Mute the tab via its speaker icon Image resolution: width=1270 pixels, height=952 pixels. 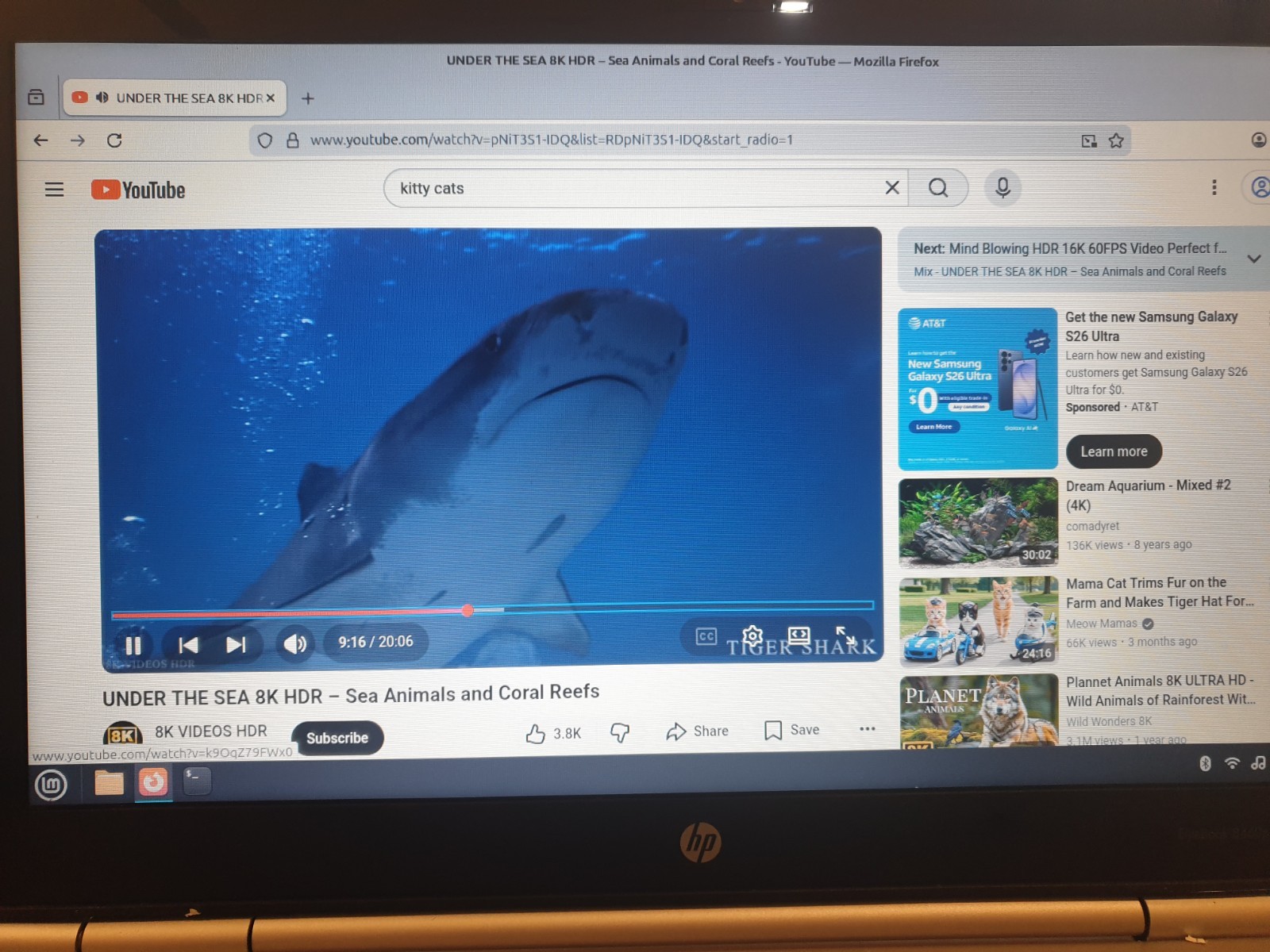(x=102, y=98)
